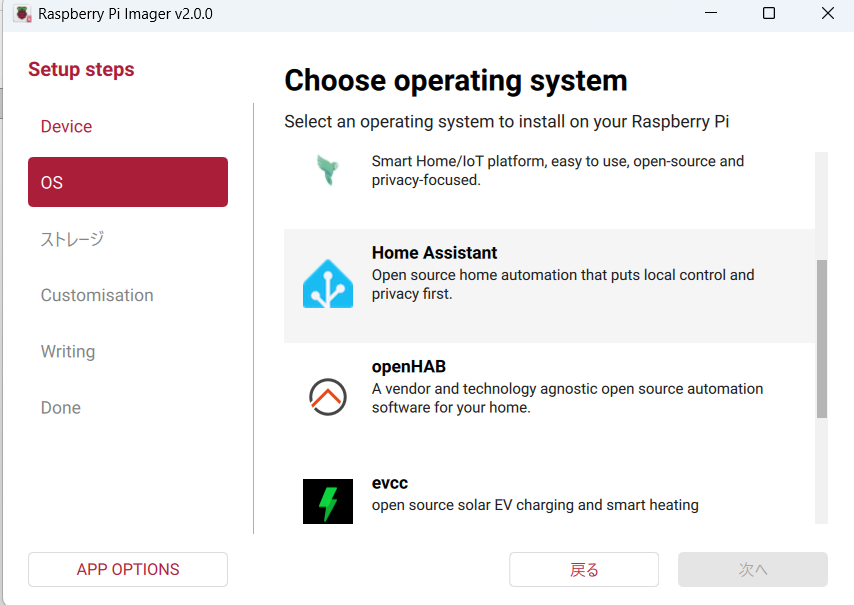
Task: Open the Customisation setup step
Action: 97,295
